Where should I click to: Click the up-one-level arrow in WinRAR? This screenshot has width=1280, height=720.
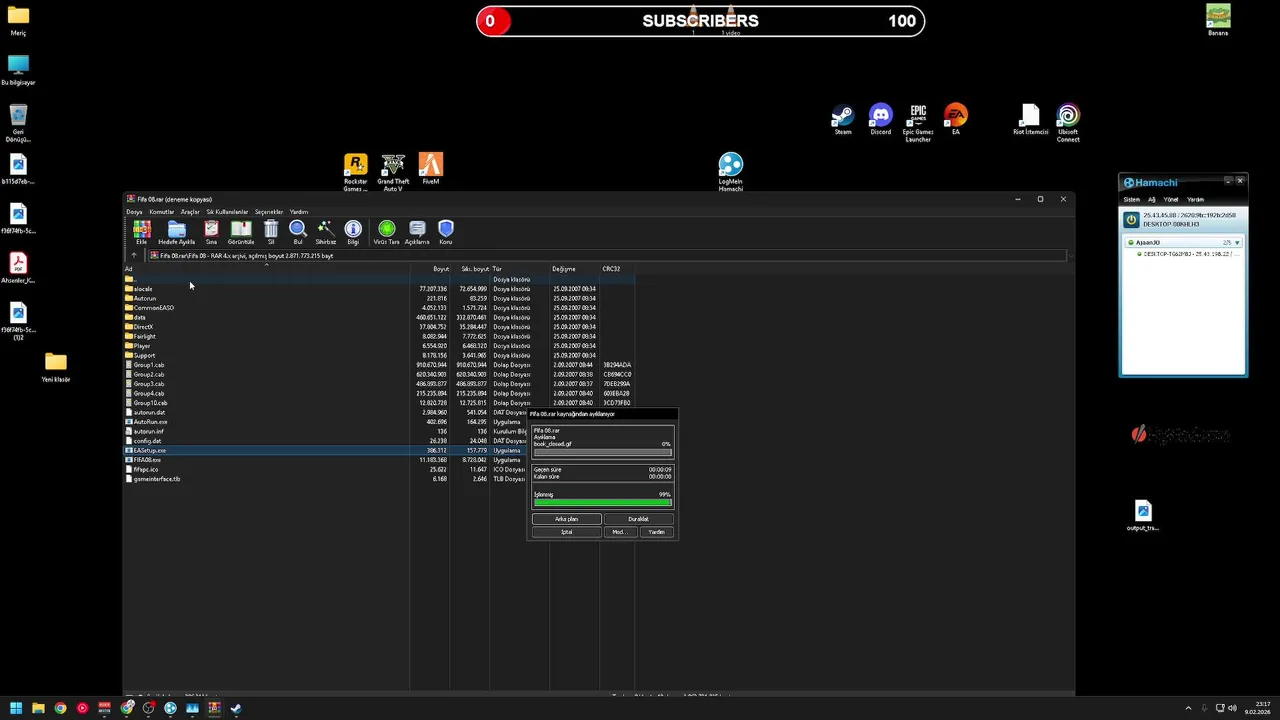tap(134, 256)
